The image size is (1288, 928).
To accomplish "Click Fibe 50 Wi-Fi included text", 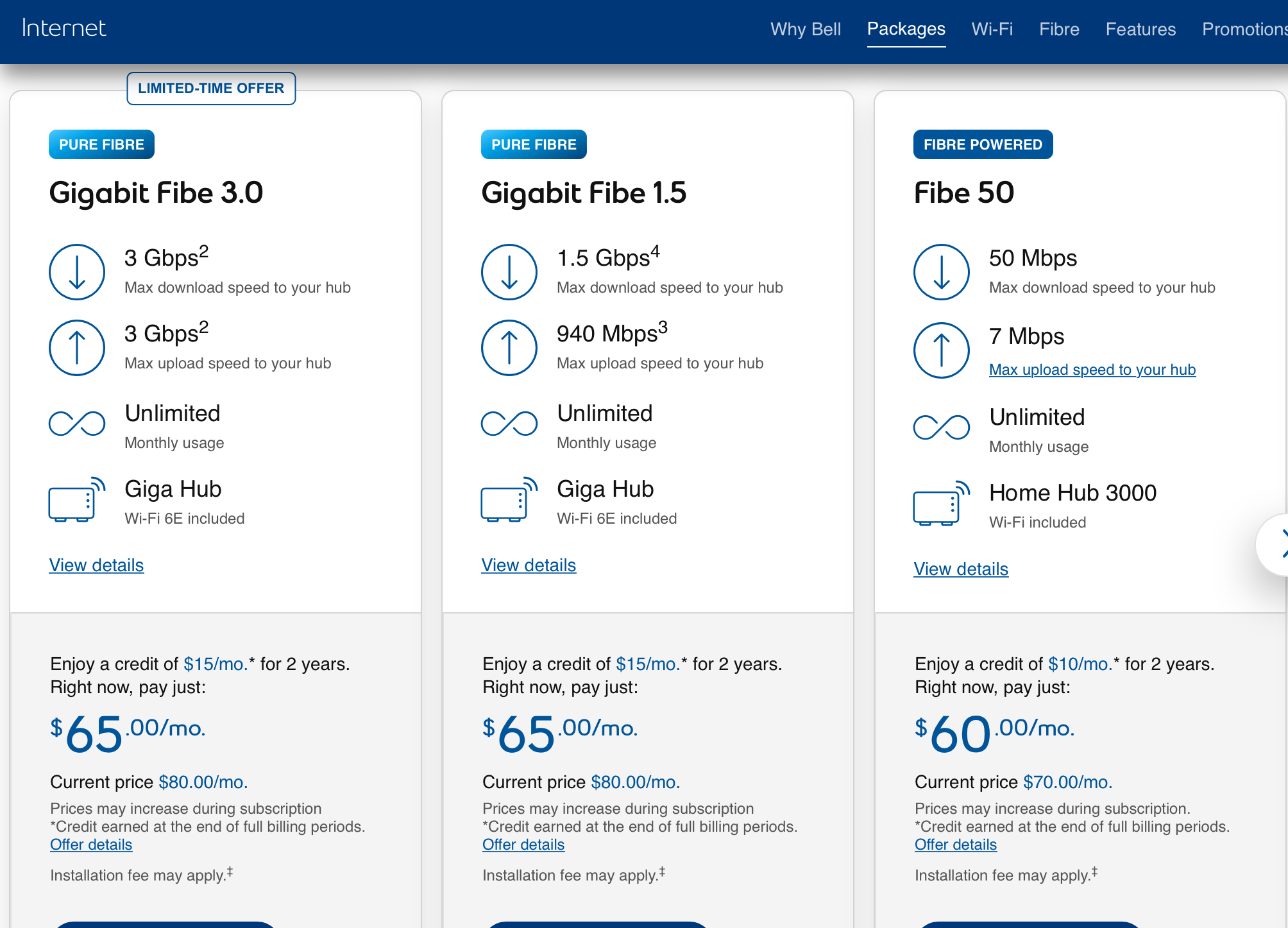I will (x=1037, y=522).
